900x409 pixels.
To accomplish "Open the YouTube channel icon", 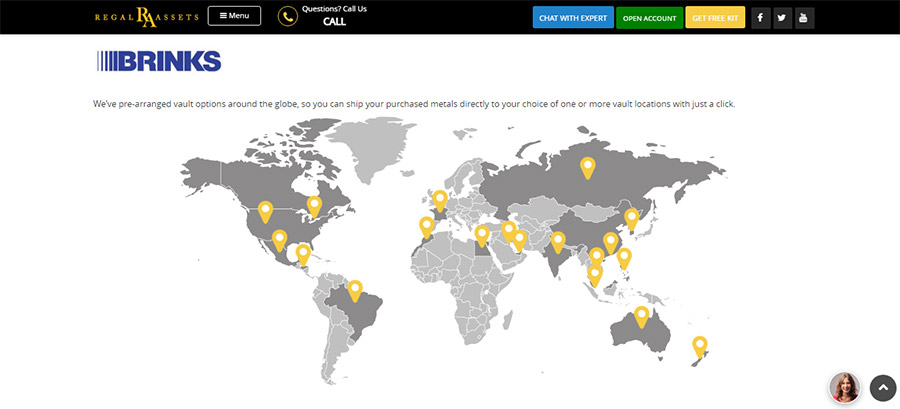I will pos(804,18).
